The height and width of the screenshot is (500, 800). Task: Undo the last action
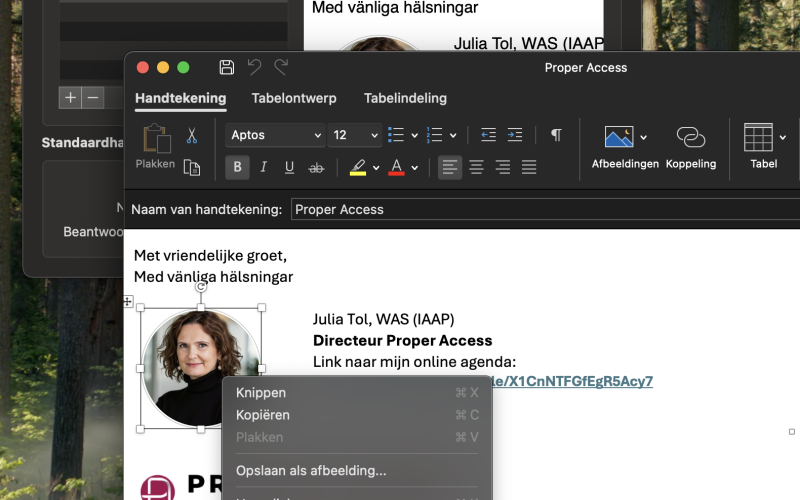point(254,67)
